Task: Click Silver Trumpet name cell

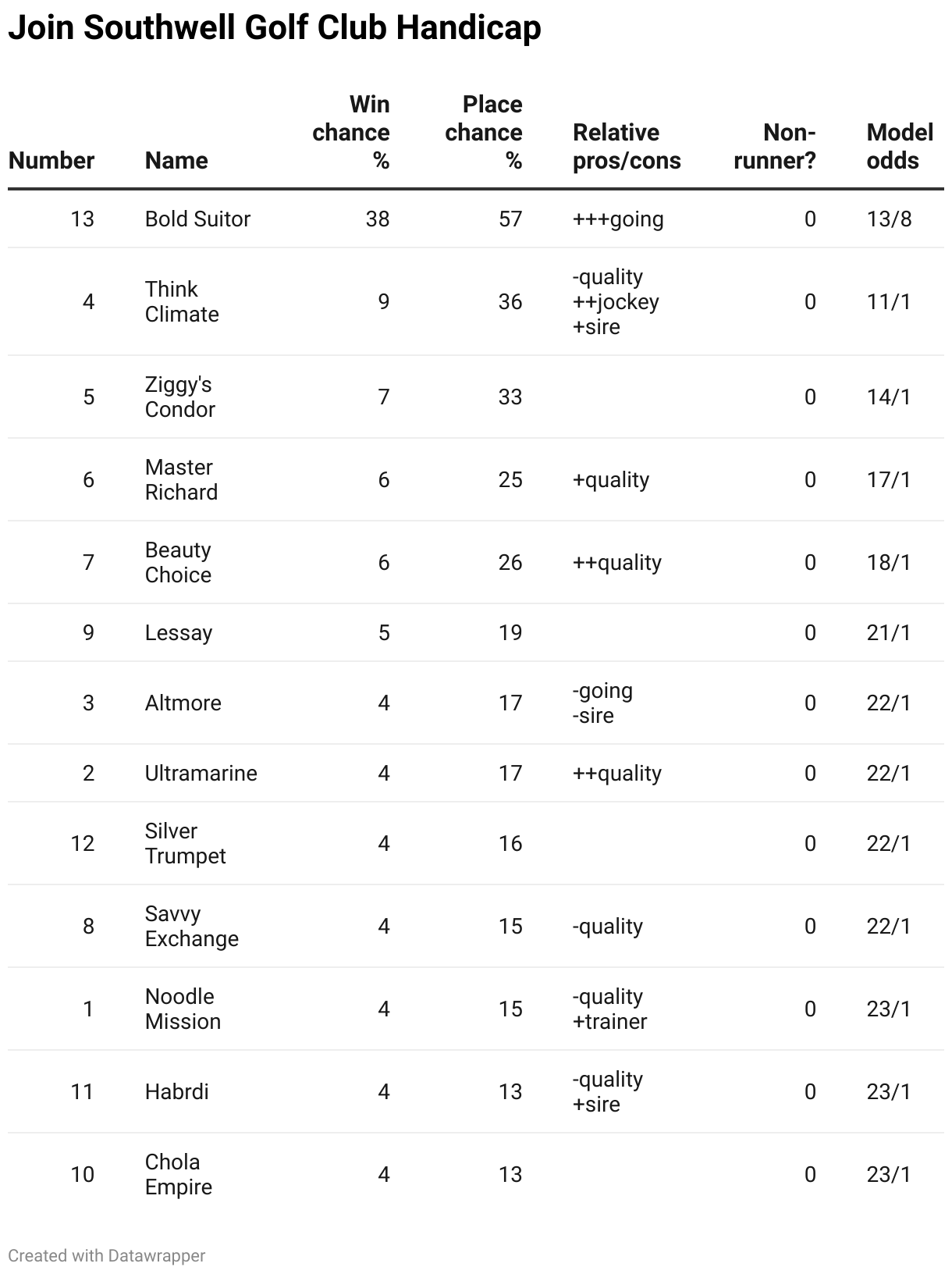Action: point(185,843)
